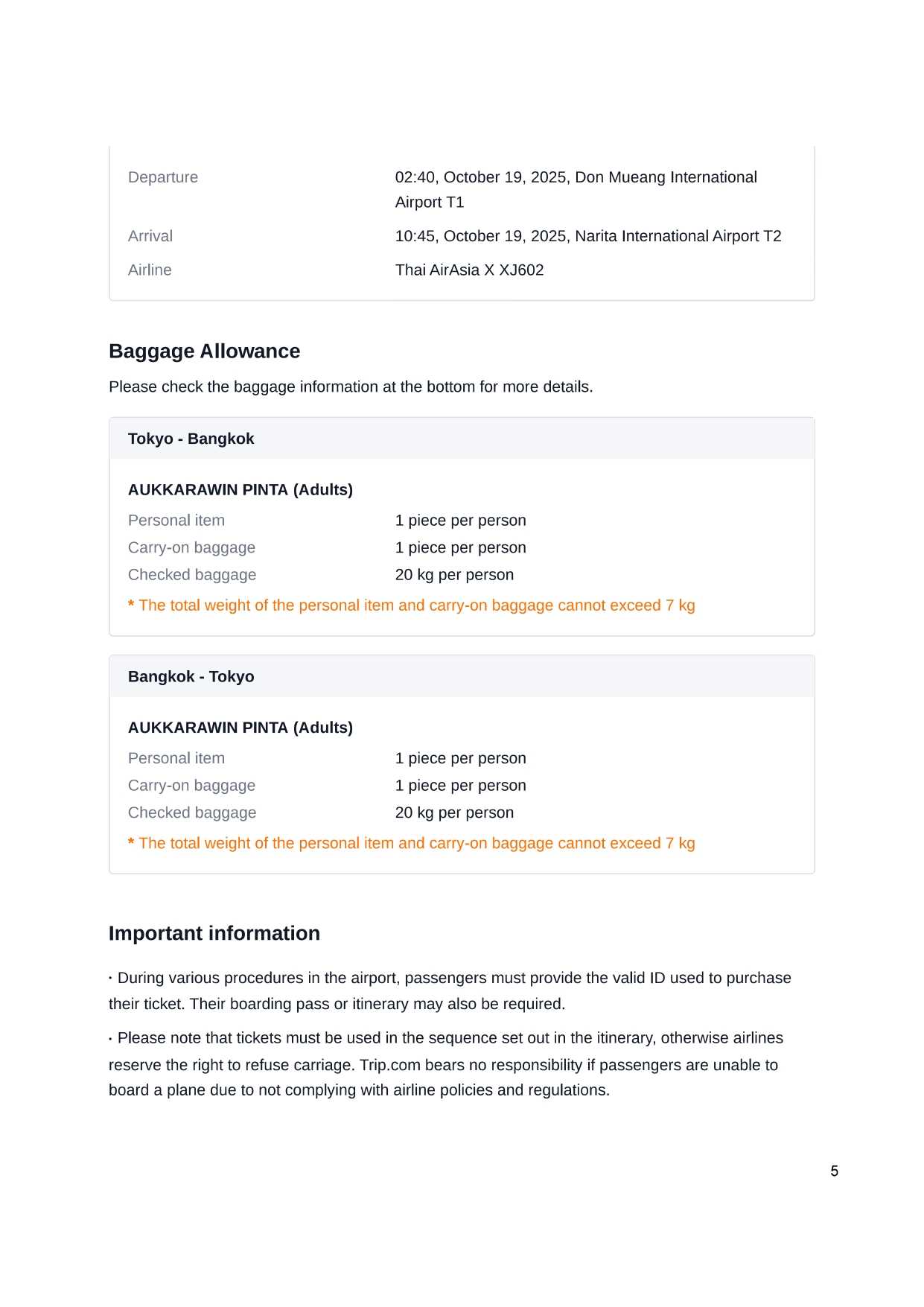Viewport: 924px width, 1307px height.
Task: Click the Airline label
Action: click(x=150, y=270)
